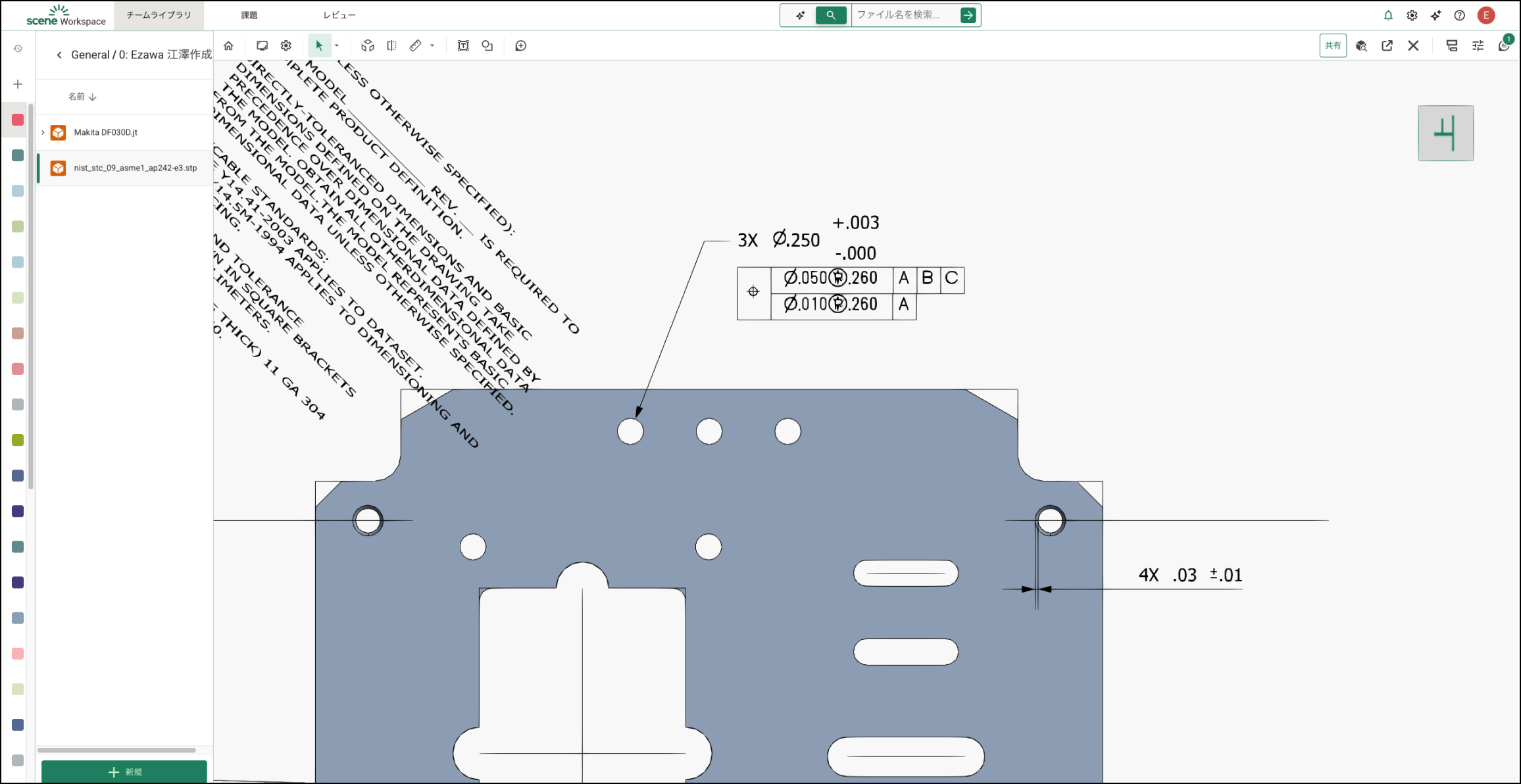
Task: Choose the shapes markup tool
Action: pos(487,46)
